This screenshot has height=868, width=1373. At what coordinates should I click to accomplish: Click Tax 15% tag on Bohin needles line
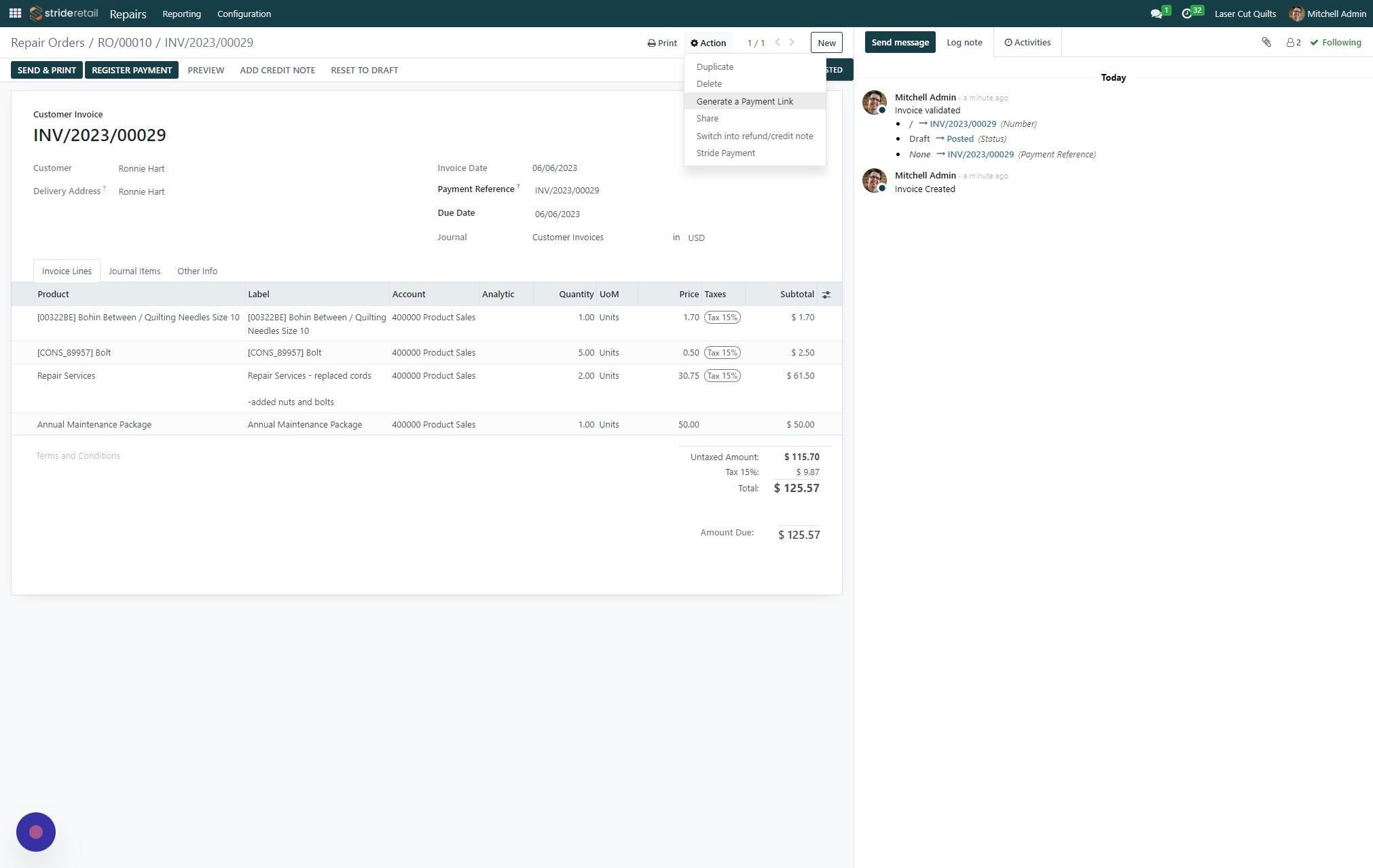[x=722, y=317]
